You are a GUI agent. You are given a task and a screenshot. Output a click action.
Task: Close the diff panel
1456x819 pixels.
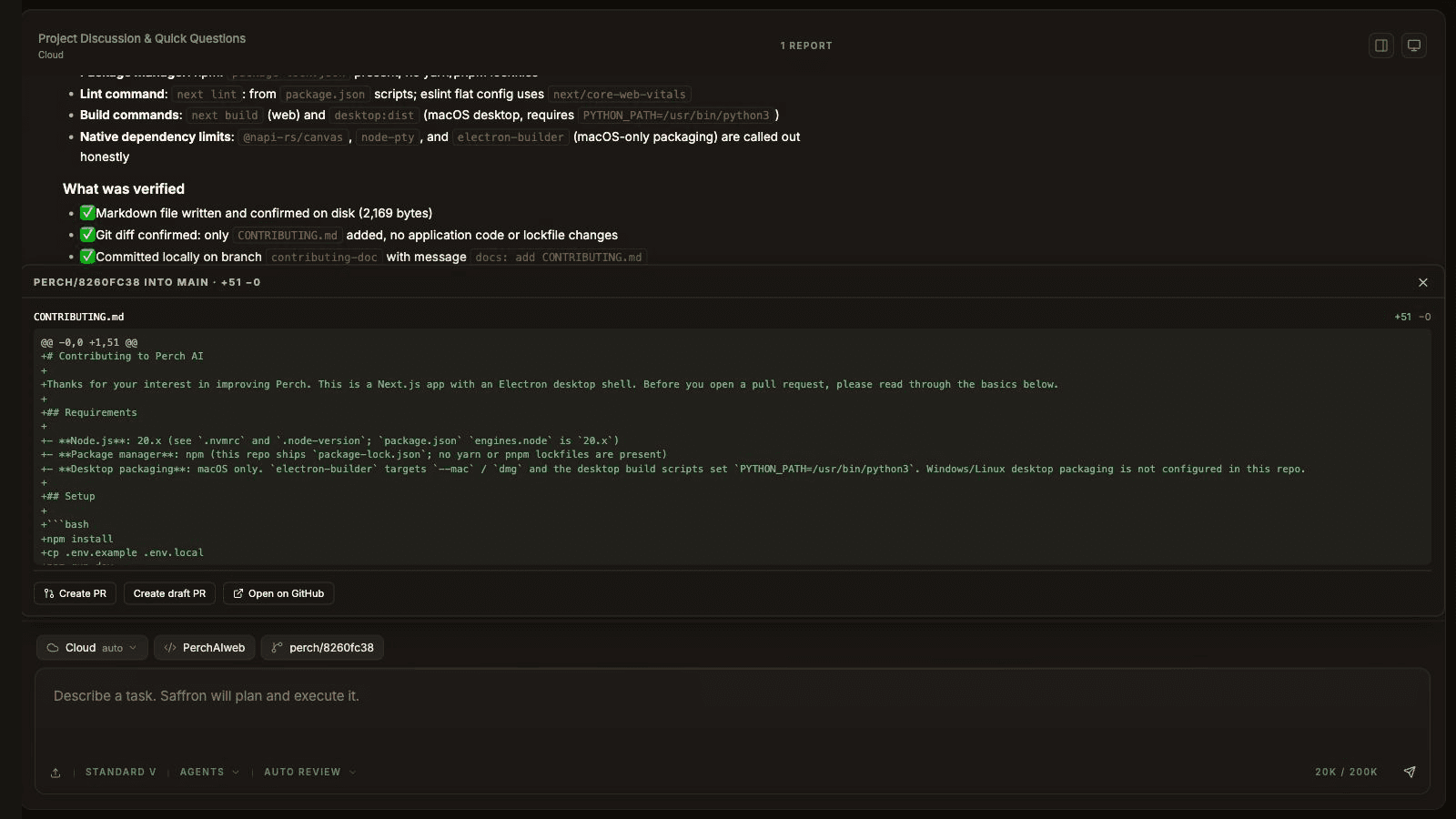click(1423, 283)
